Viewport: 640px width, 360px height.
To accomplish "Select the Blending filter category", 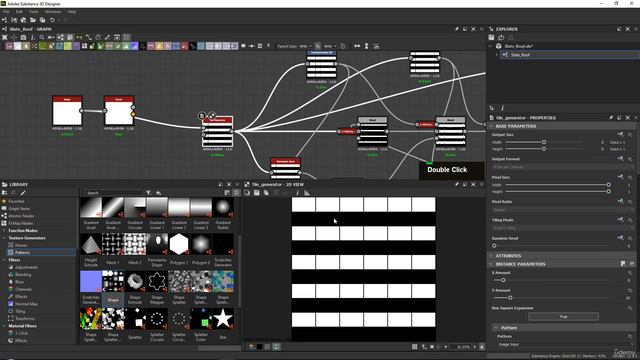I will [x=23, y=275].
